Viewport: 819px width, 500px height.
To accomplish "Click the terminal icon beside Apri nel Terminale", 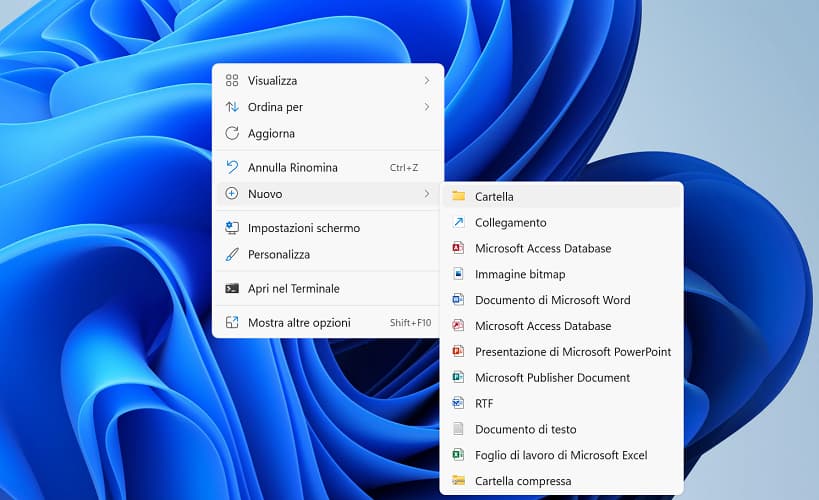I will point(232,289).
